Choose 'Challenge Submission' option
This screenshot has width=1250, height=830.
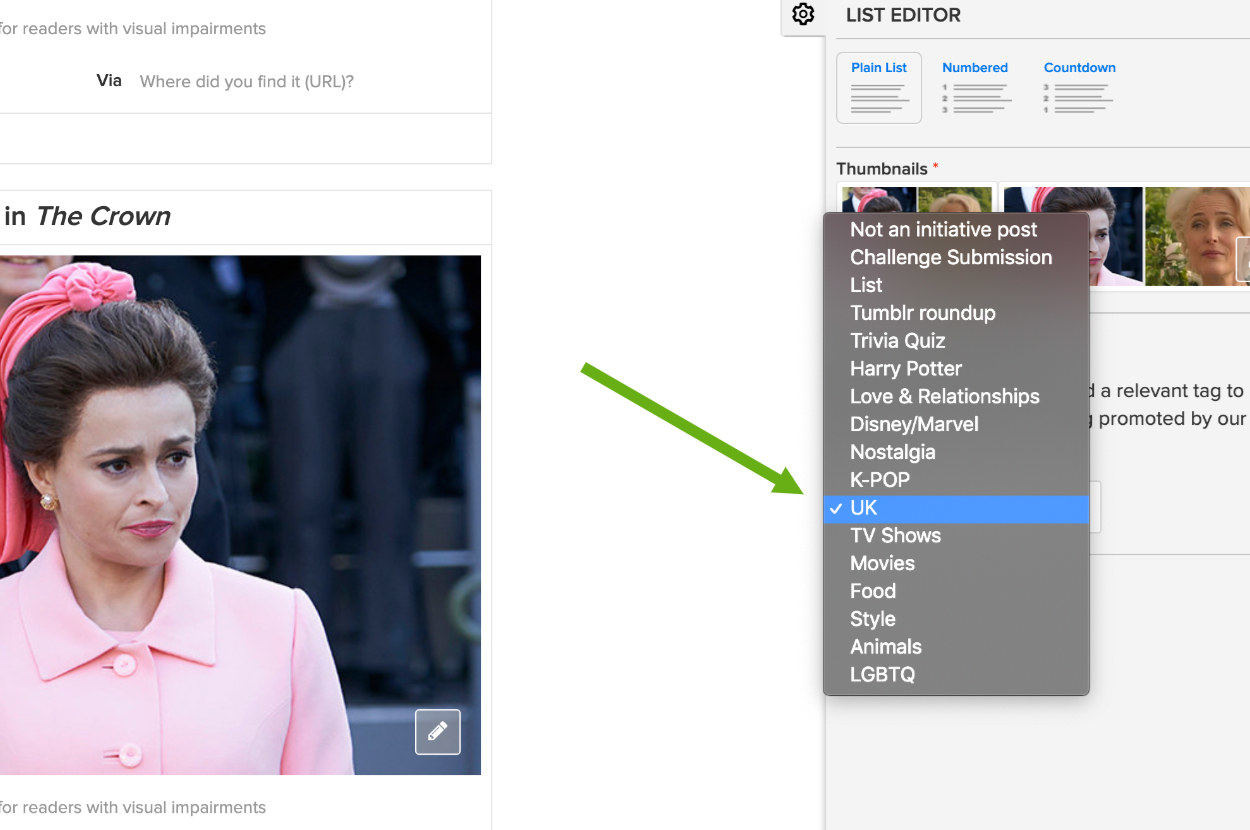[956, 258]
